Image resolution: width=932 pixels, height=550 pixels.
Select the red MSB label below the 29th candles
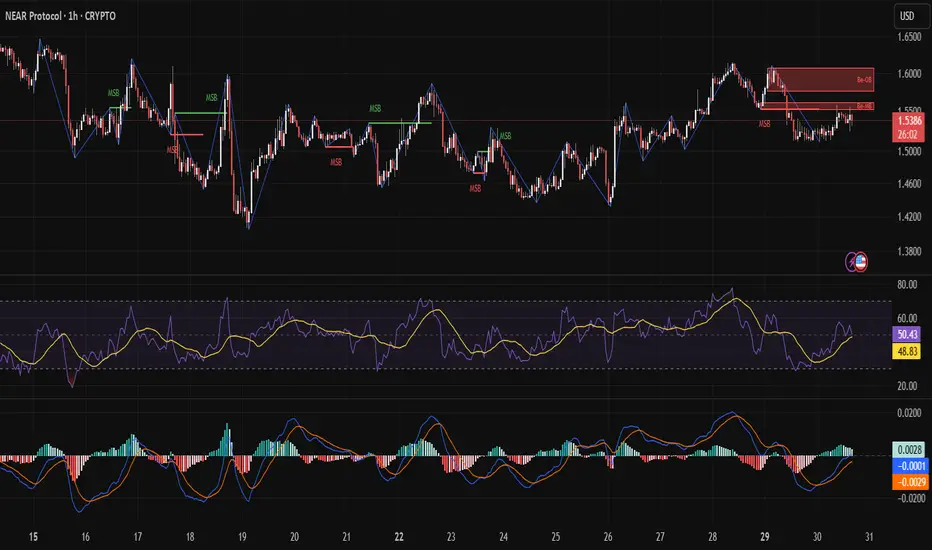click(764, 124)
